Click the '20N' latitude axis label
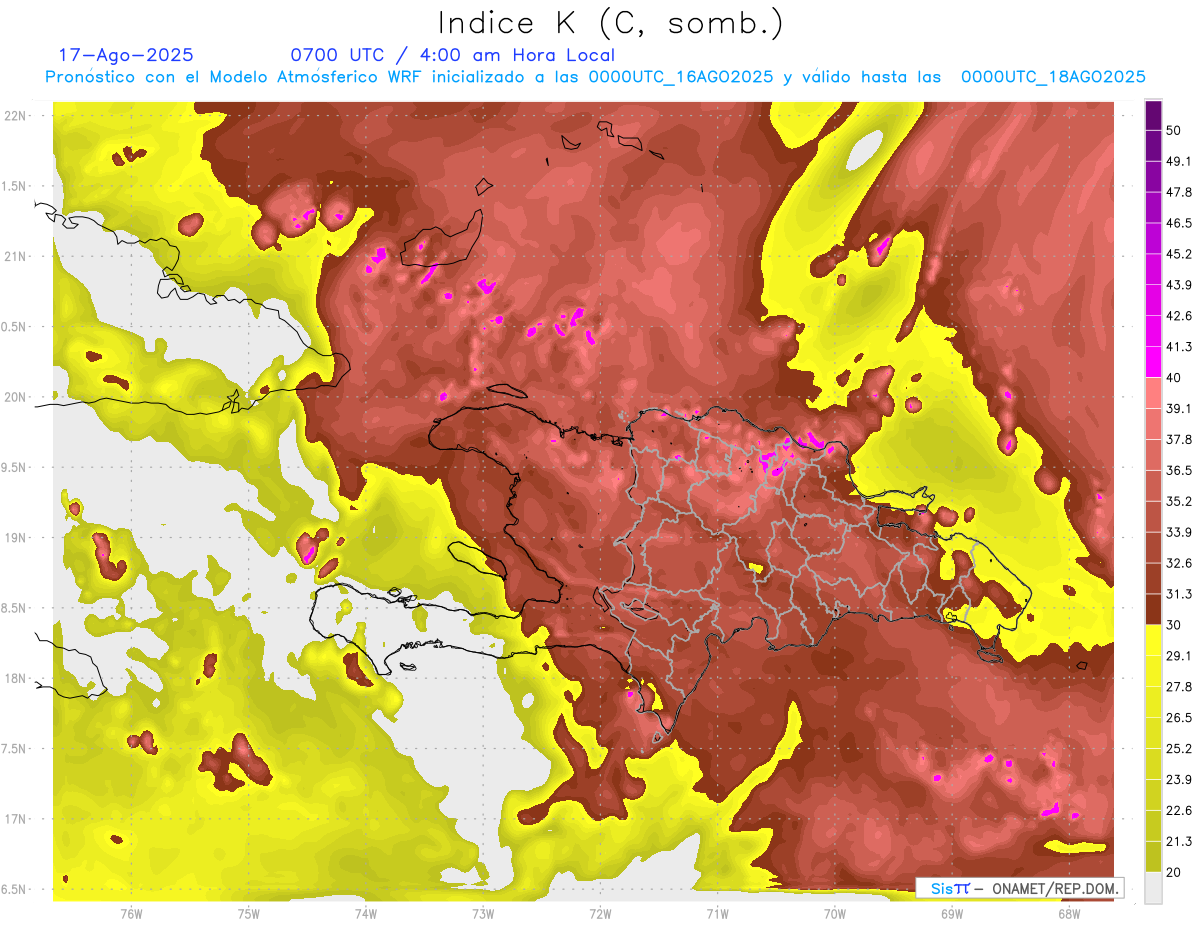 pos(14,397)
